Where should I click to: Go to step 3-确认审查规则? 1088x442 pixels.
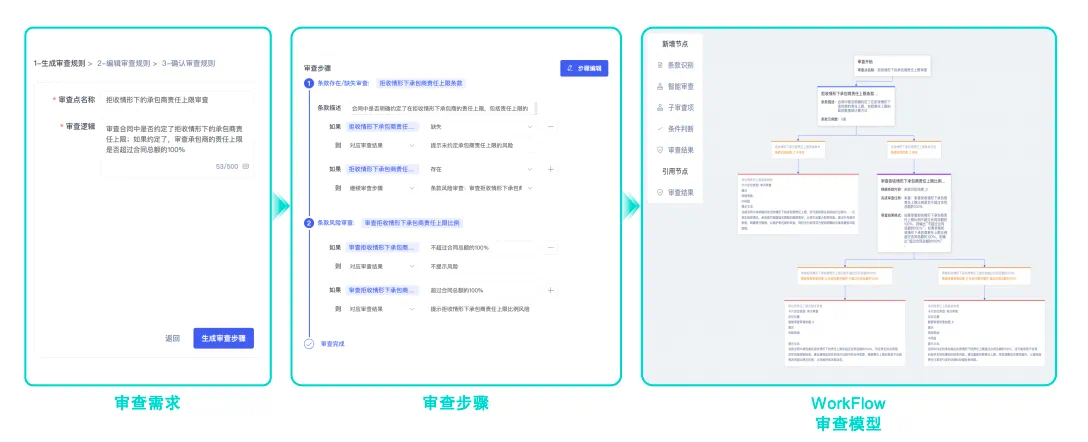[x=188, y=63]
